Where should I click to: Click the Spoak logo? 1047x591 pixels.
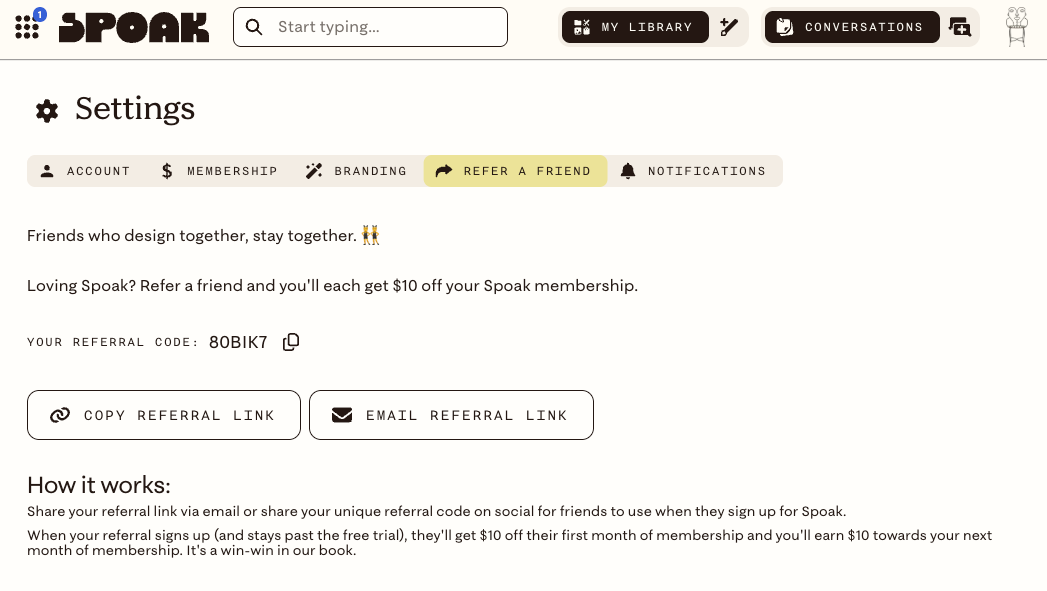point(134,27)
